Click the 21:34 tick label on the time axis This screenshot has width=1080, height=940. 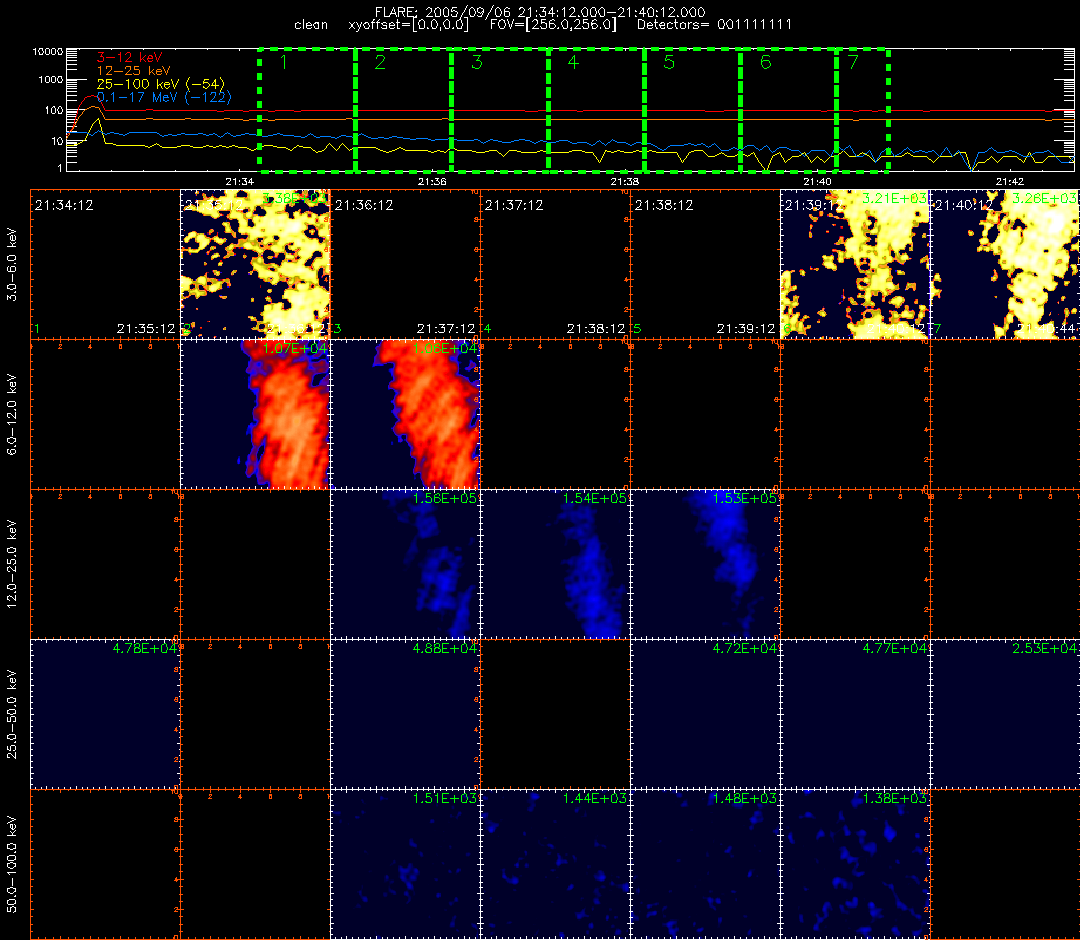tap(239, 182)
